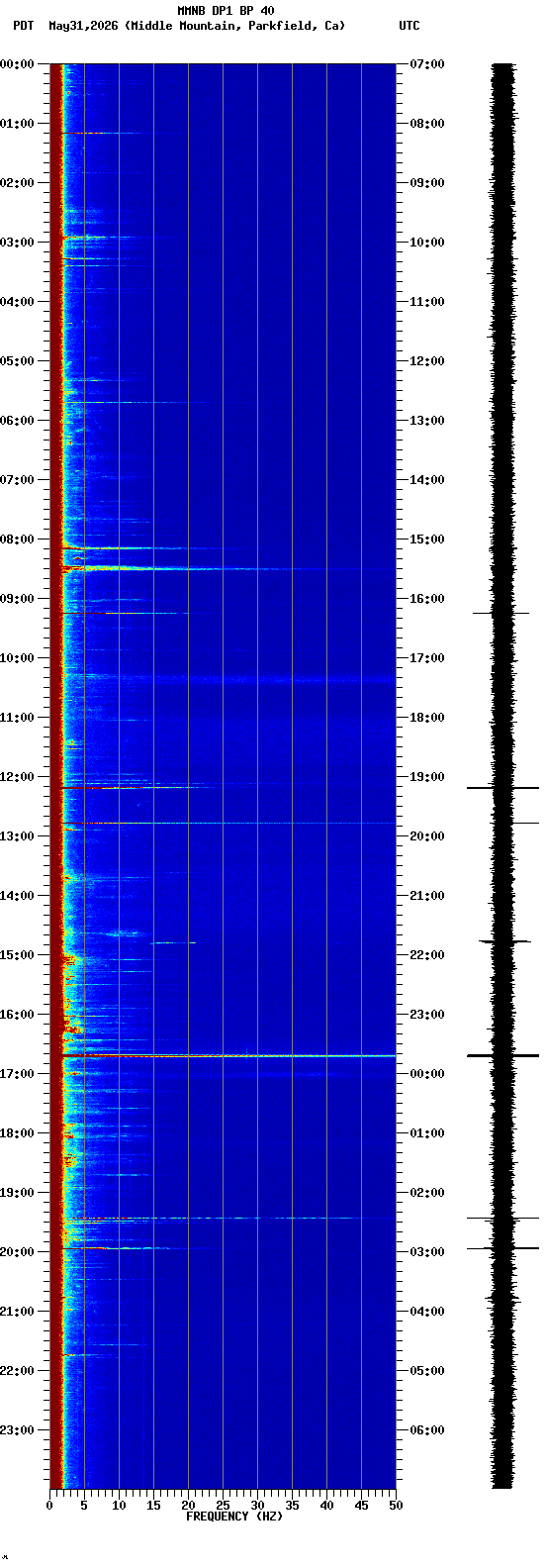
Task: Click UTC axis label "16:00"
Action: 427,599
